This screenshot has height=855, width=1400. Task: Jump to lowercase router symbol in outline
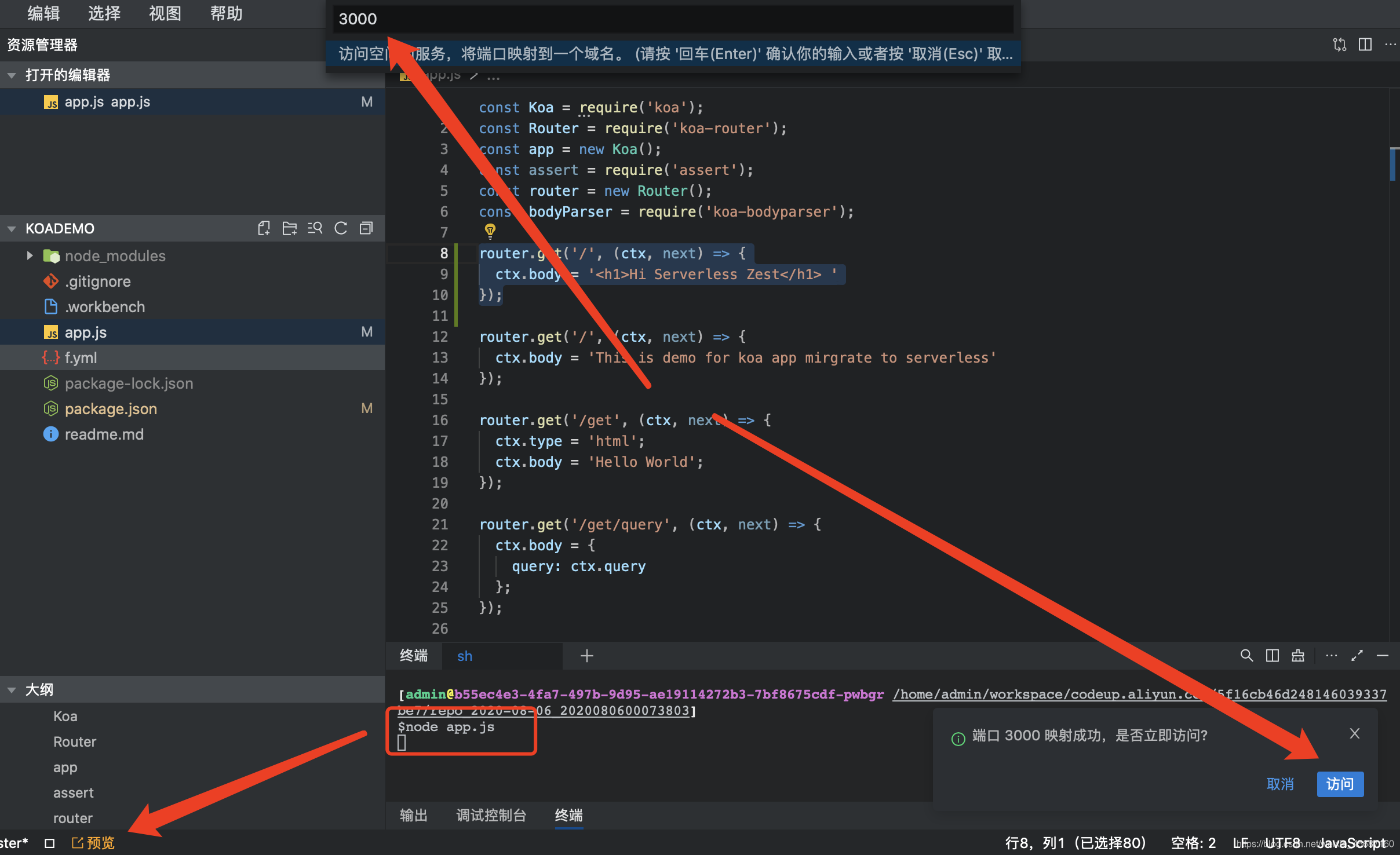click(73, 819)
